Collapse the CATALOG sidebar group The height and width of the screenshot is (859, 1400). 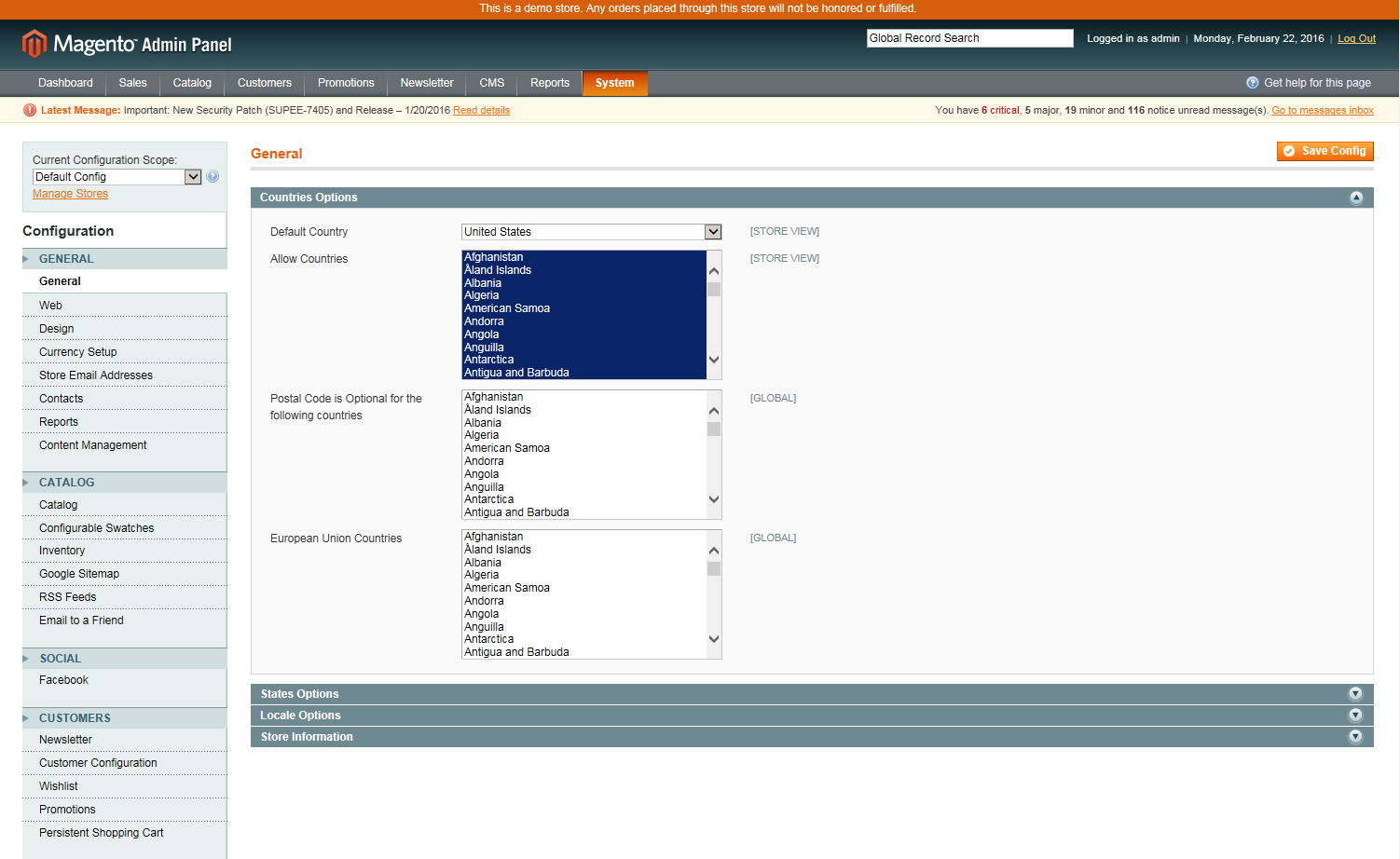tap(124, 483)
